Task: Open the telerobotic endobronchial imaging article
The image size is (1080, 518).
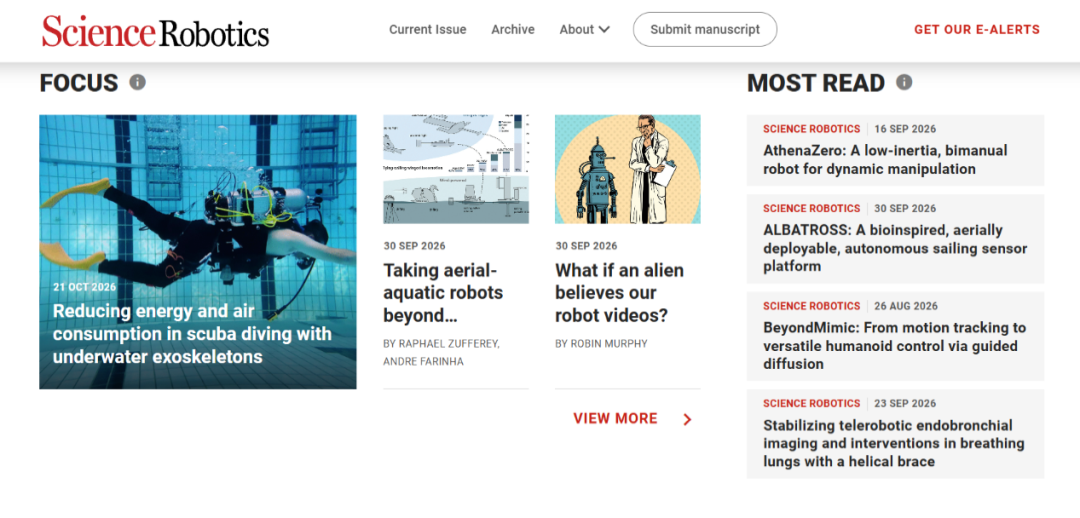Action: [893, 444]
